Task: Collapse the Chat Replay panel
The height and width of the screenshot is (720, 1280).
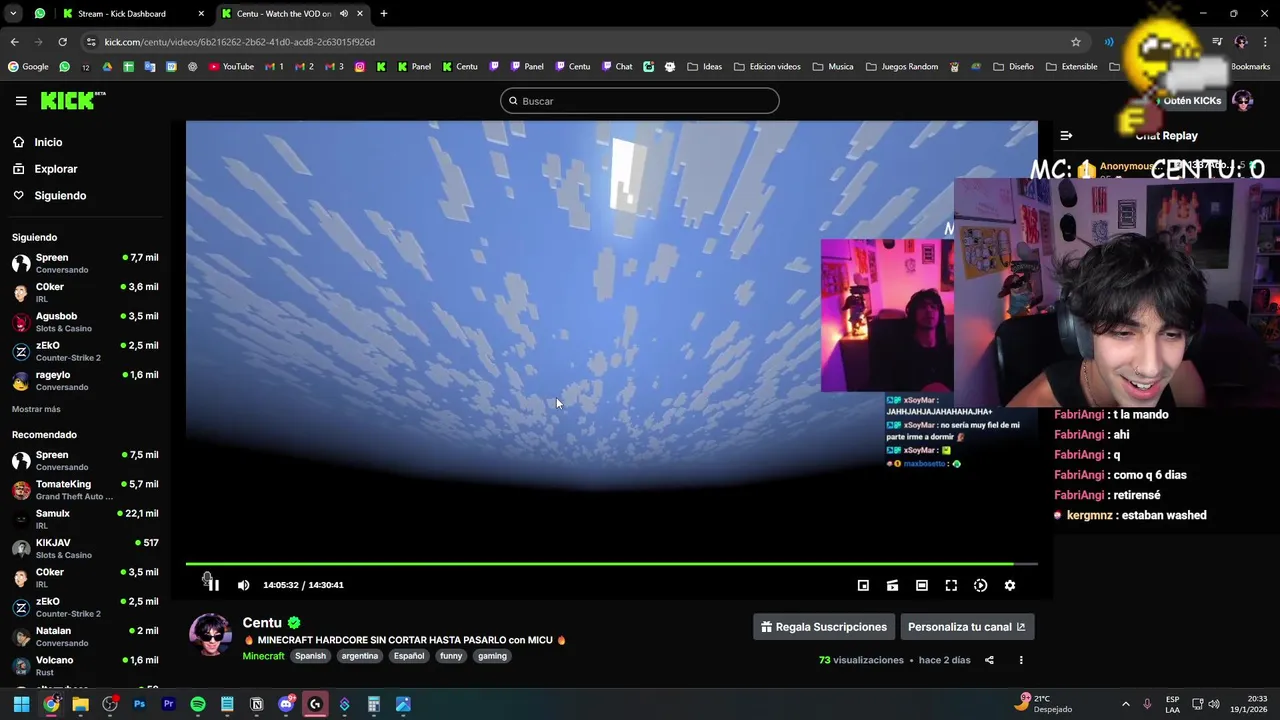Action: click(x=1066, y=135)
